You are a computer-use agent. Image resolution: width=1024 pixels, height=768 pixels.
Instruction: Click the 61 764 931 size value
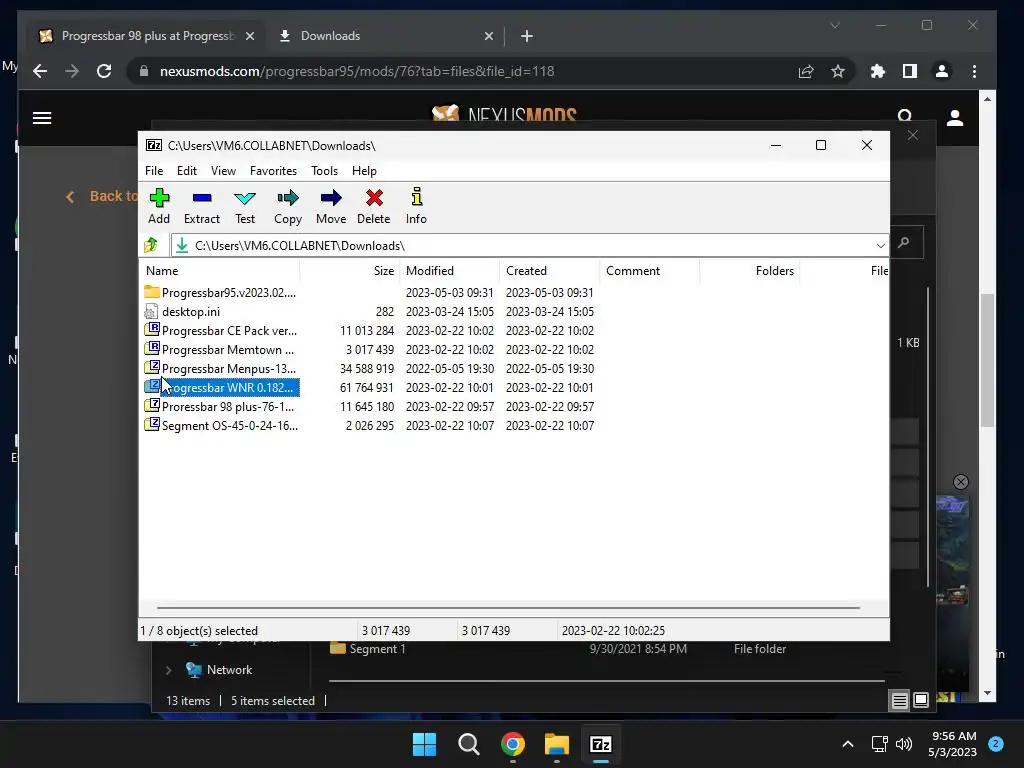(366, 387)
